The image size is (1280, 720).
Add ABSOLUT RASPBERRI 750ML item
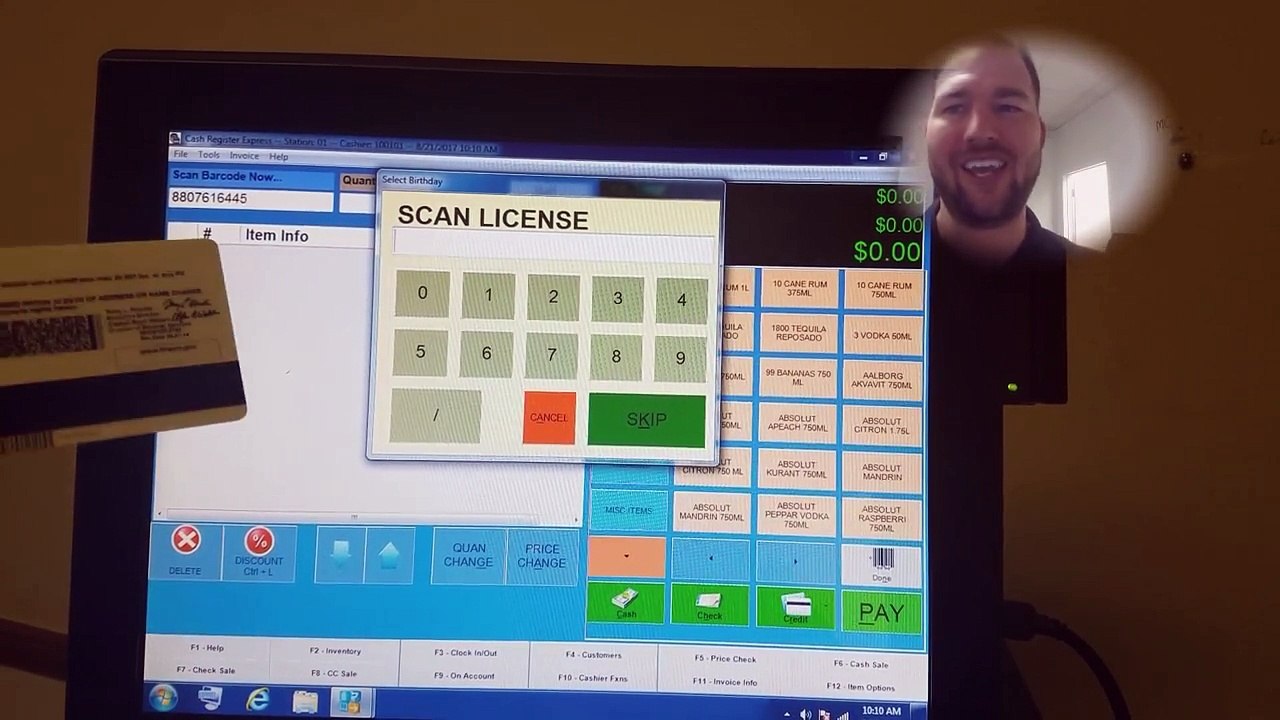[881, 518]
